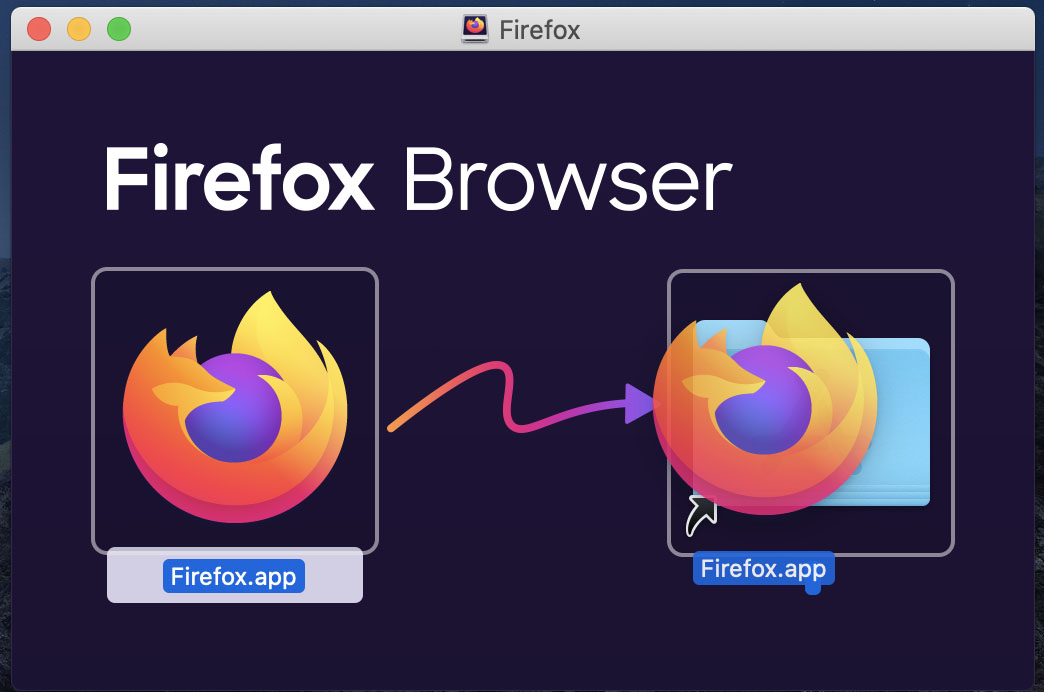Minimize the Firefox disk image window
The height and width of the screenshot is (692, 1044).
79,29
